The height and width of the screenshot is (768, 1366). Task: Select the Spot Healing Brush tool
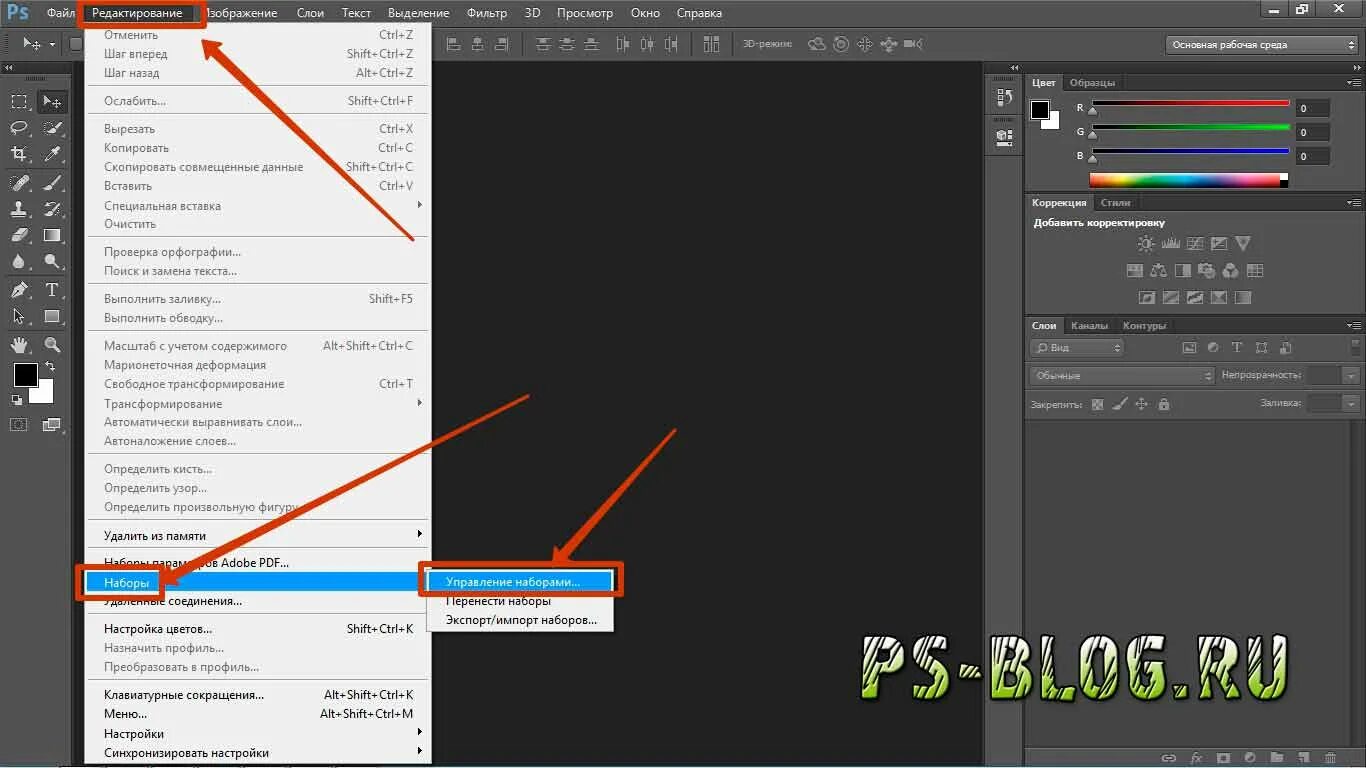point(19,183)
